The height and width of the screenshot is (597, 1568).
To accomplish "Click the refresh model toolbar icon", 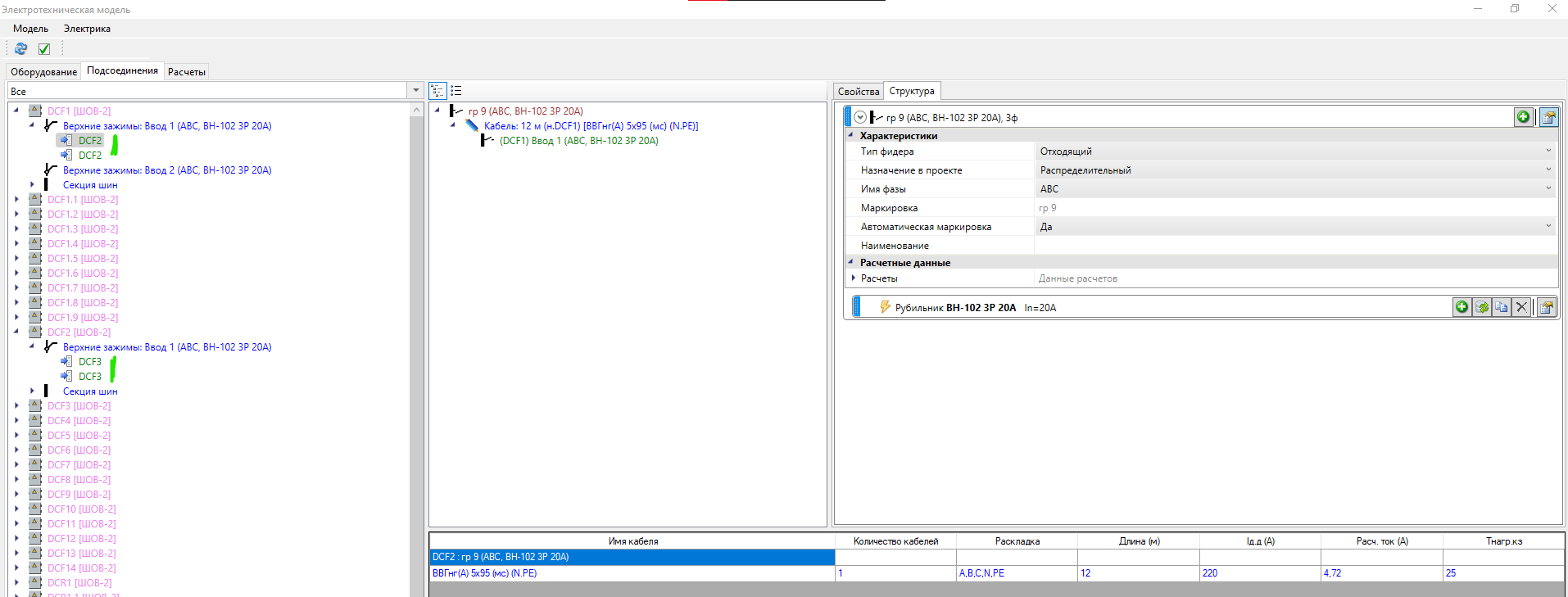I will click(x=21, y=49).
